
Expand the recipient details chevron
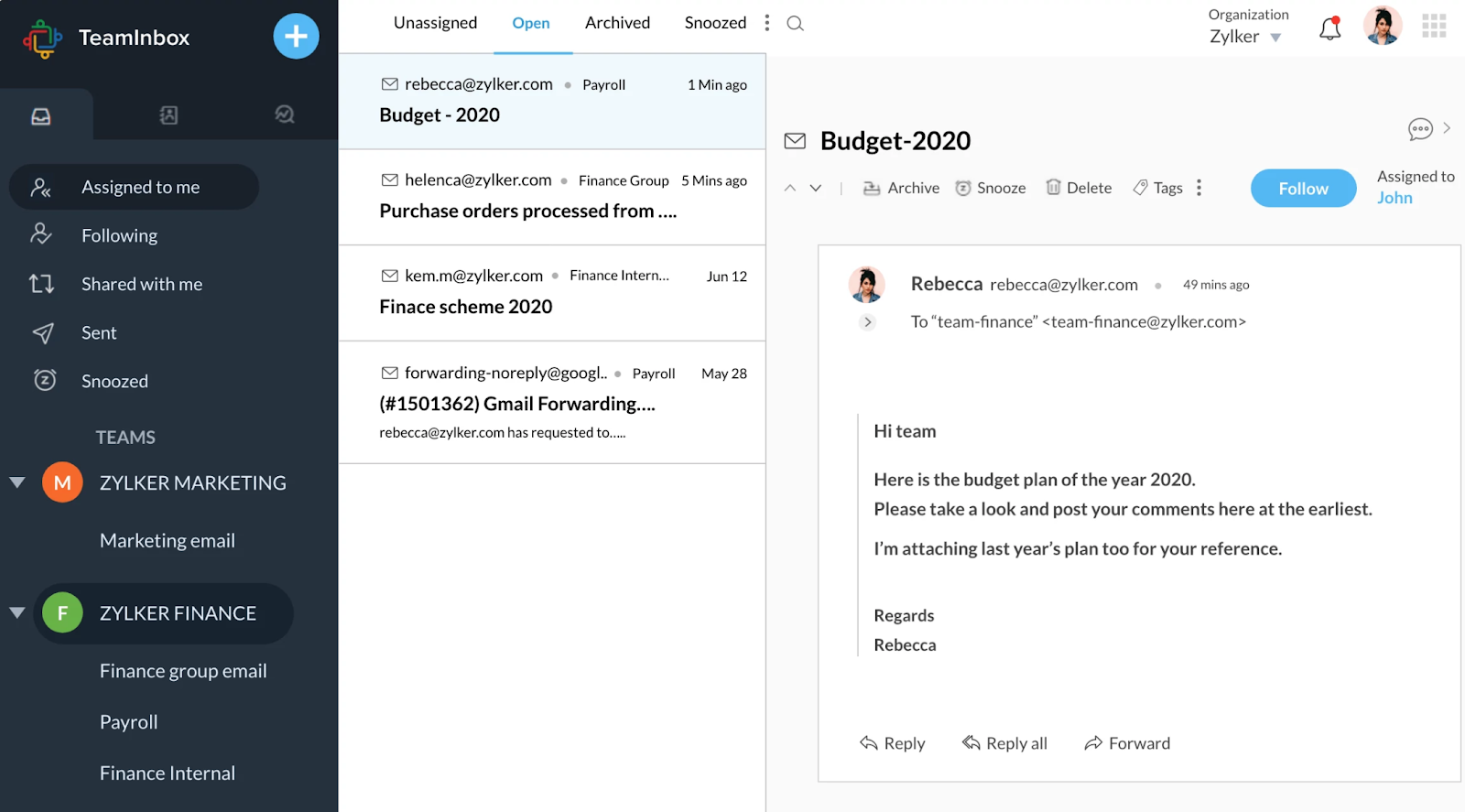pos(867,322)
